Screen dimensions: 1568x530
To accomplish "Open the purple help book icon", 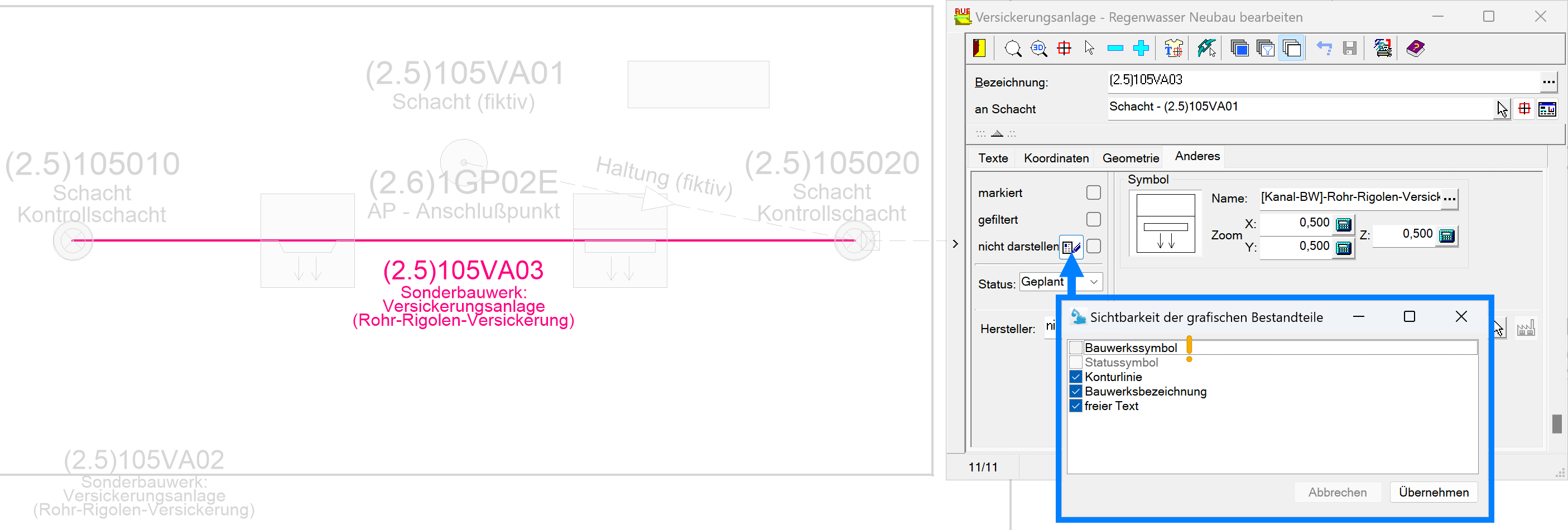I will [x=1415, y=48].
